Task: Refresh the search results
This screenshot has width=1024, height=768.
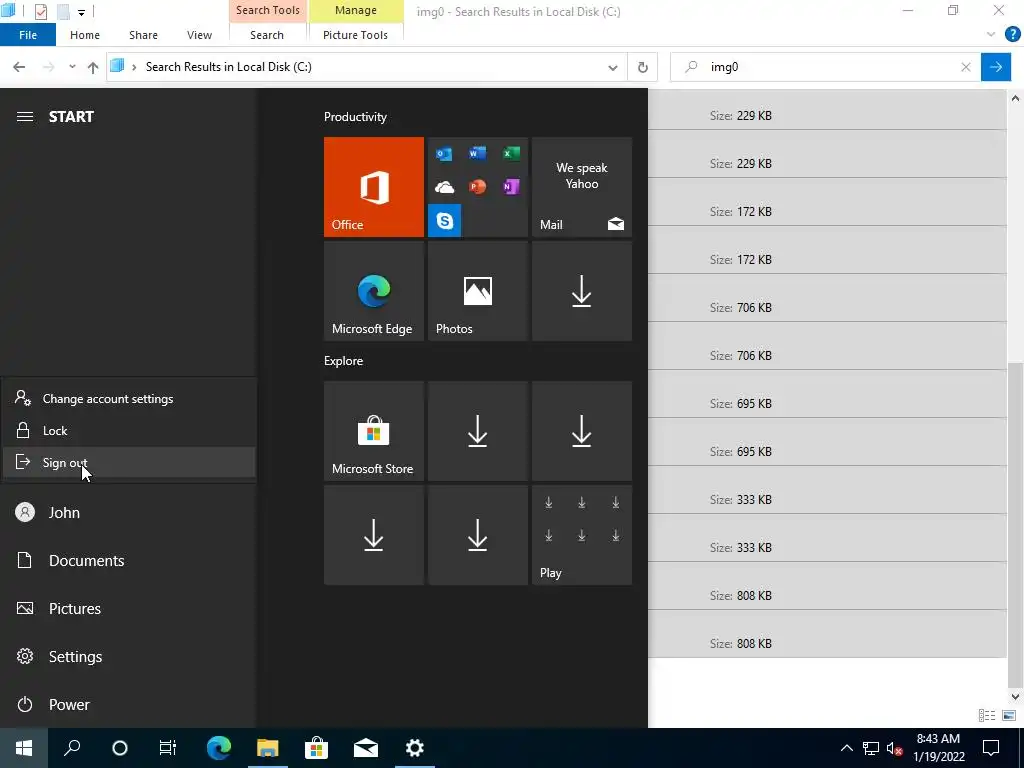Action: [x=643, y=67]
